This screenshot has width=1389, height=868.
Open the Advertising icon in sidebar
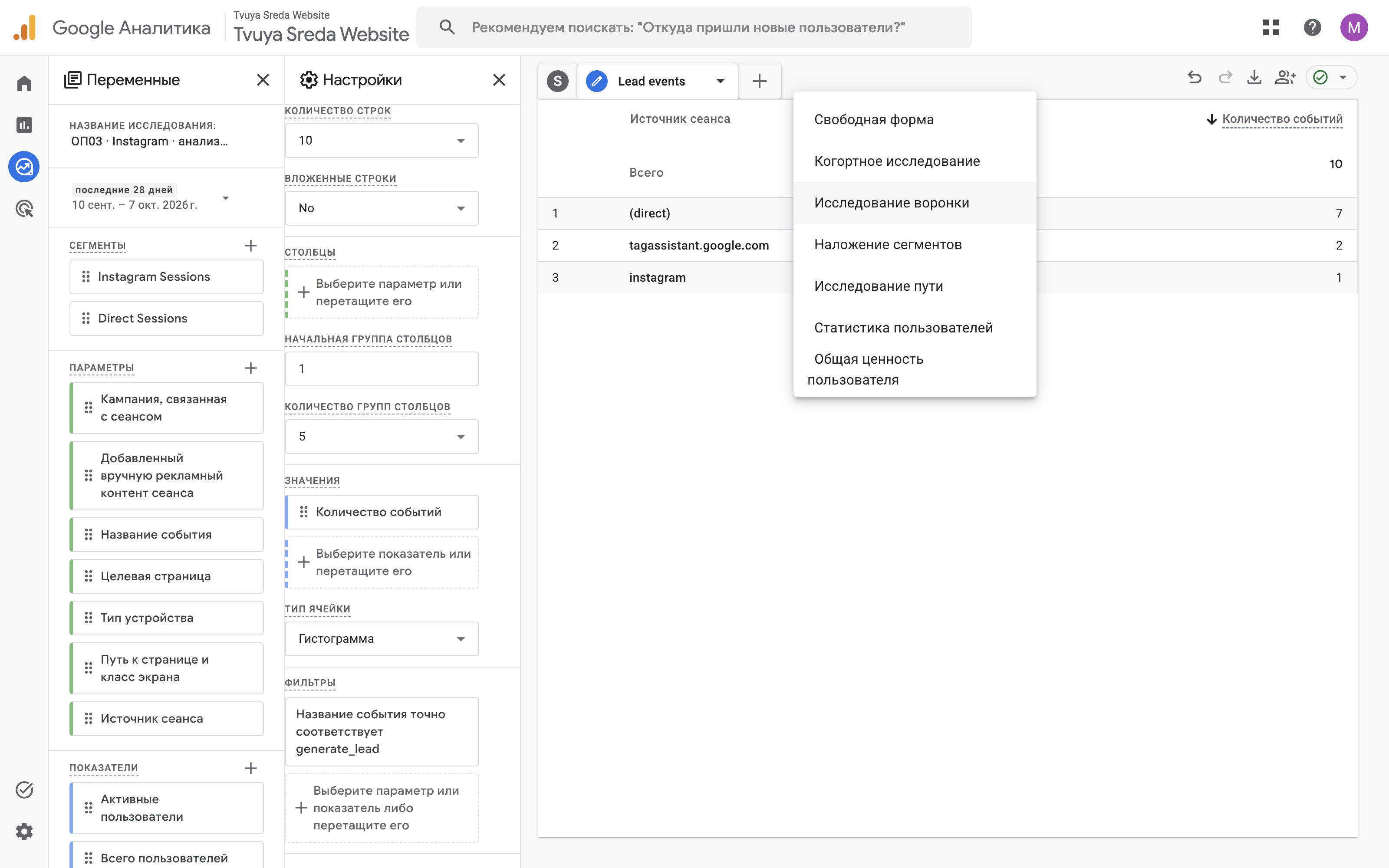(x=24, y=209)
